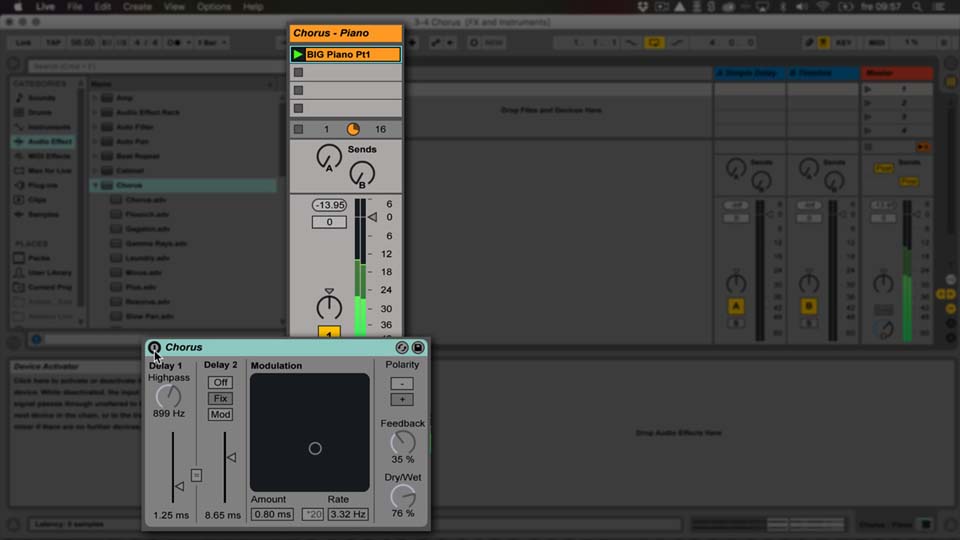
Task: Click the Delay 2 time slider handle
Action: pos(231,457)
